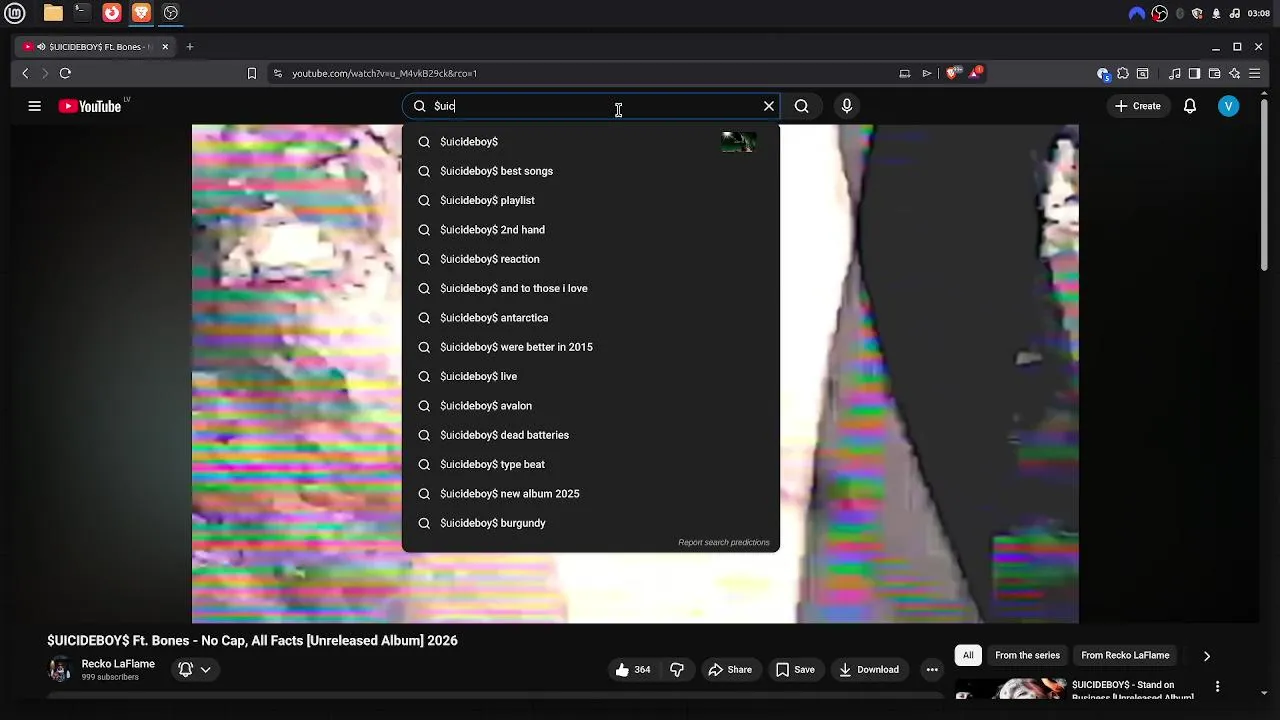The height and width of the screenshot is (720, 1280).
Task: Launch the Terminal from panel
Action: click(x=82, y=13)
